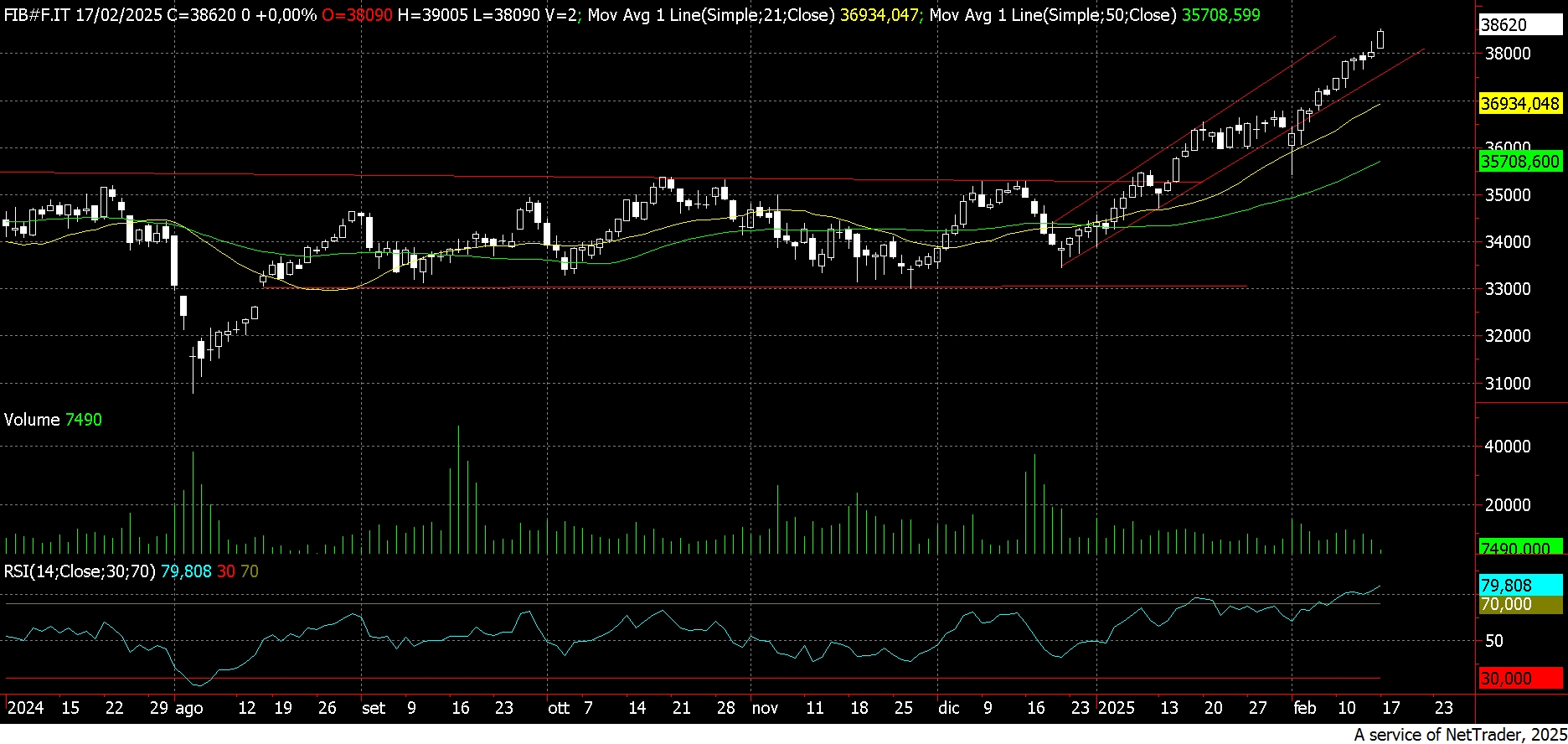This screenshot has width=1568, height=744.
Task: Click the 40000 volume axis level
Action: point(1508,447)
